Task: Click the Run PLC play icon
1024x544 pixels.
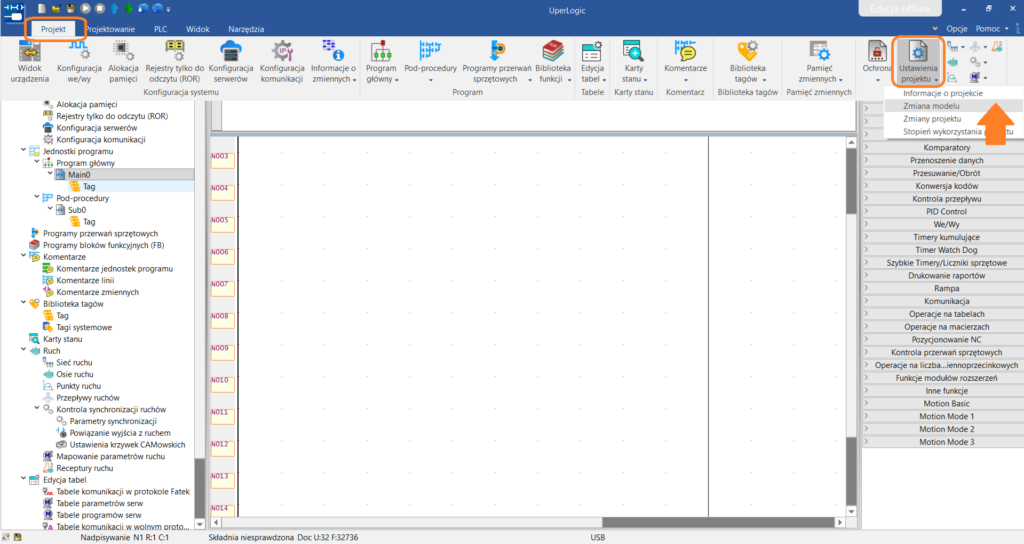Action: (85, 8)
